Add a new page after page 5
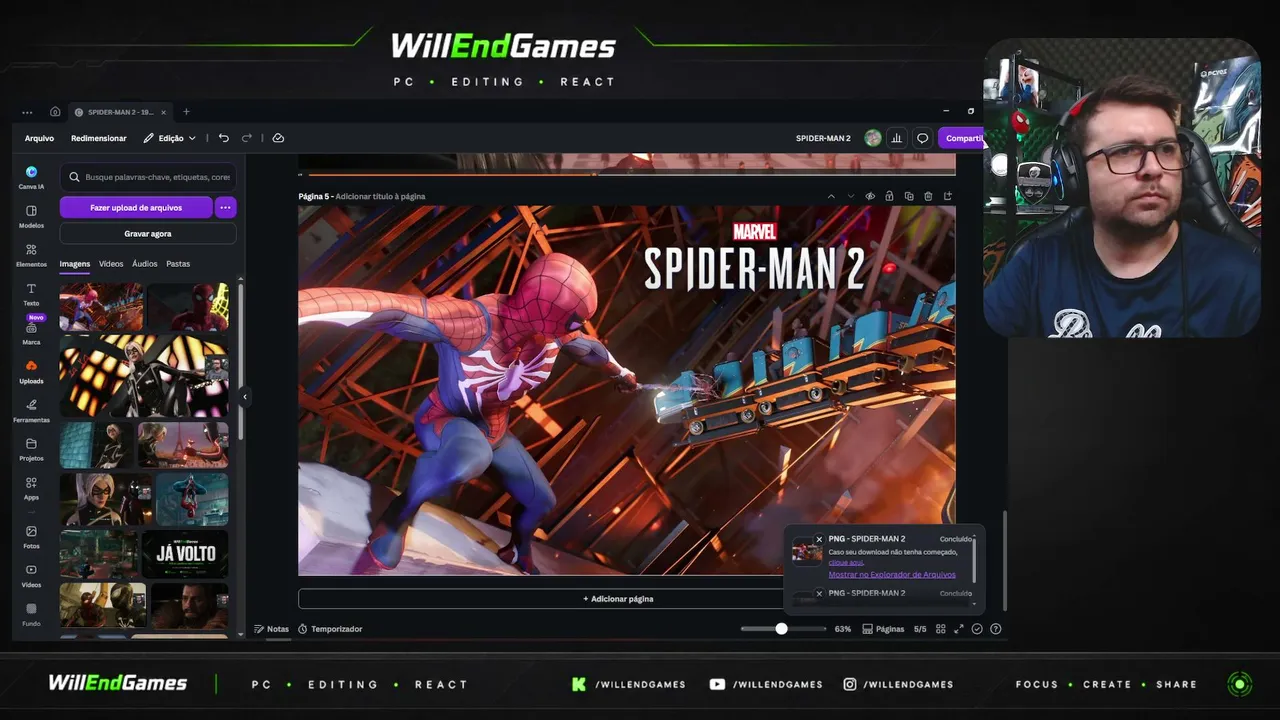The width and height of the screenshot is (1280, 720). (948, 196)
